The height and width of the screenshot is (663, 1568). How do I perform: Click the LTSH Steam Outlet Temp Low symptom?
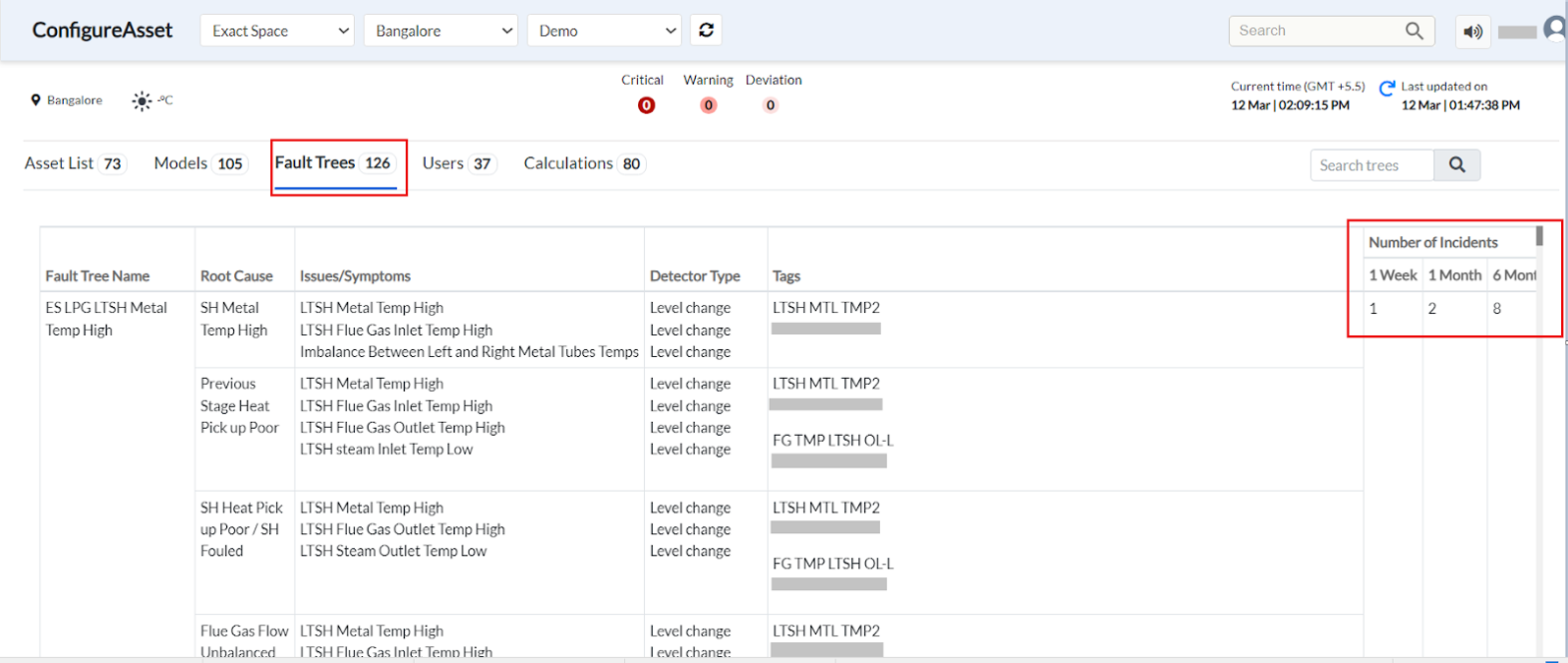tap(393, 551)
